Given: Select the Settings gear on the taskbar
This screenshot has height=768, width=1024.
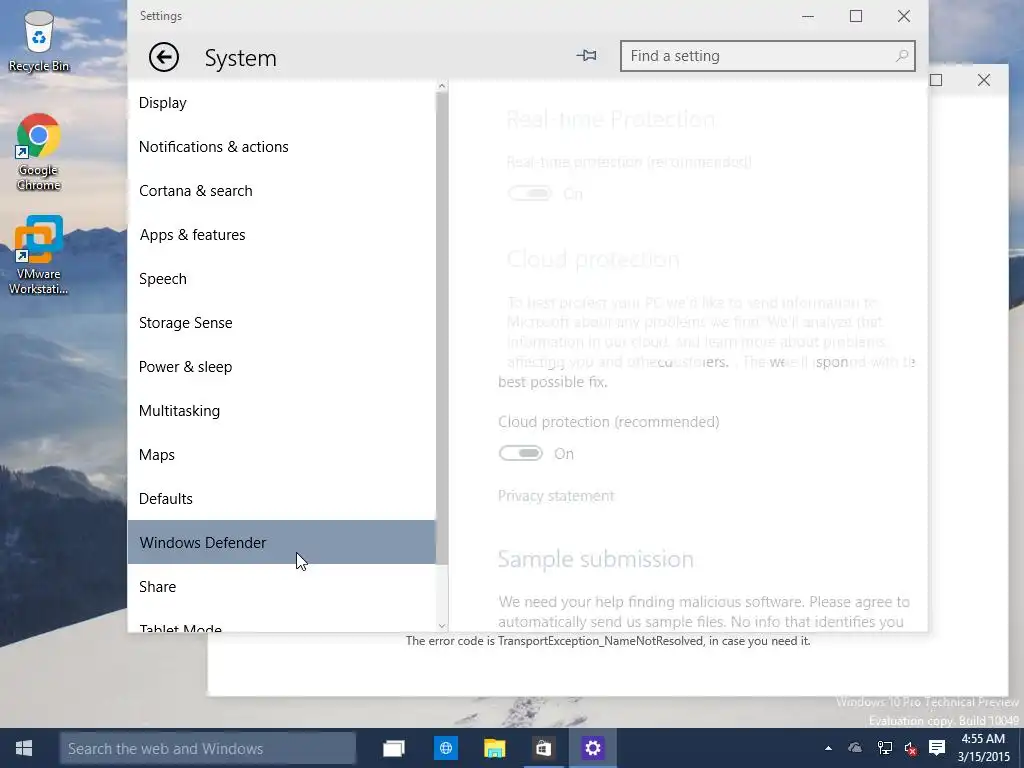Looking at the screenshot, I should pyautogui.click(x=592, y=748).
